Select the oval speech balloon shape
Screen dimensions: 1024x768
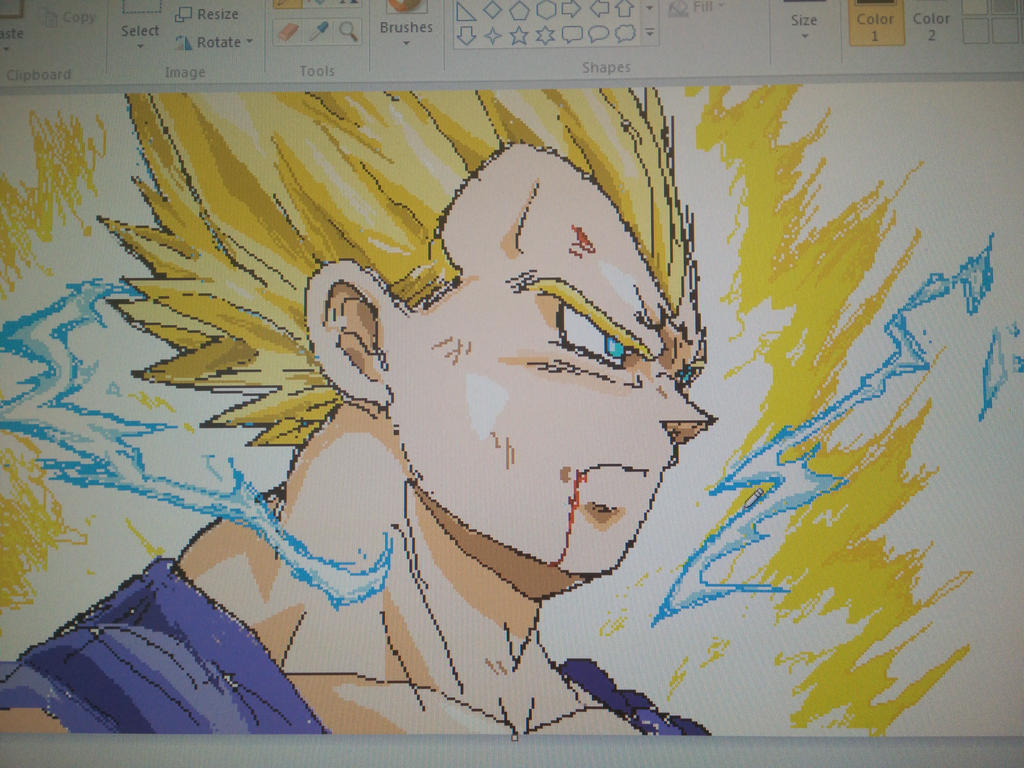point(597,34)
